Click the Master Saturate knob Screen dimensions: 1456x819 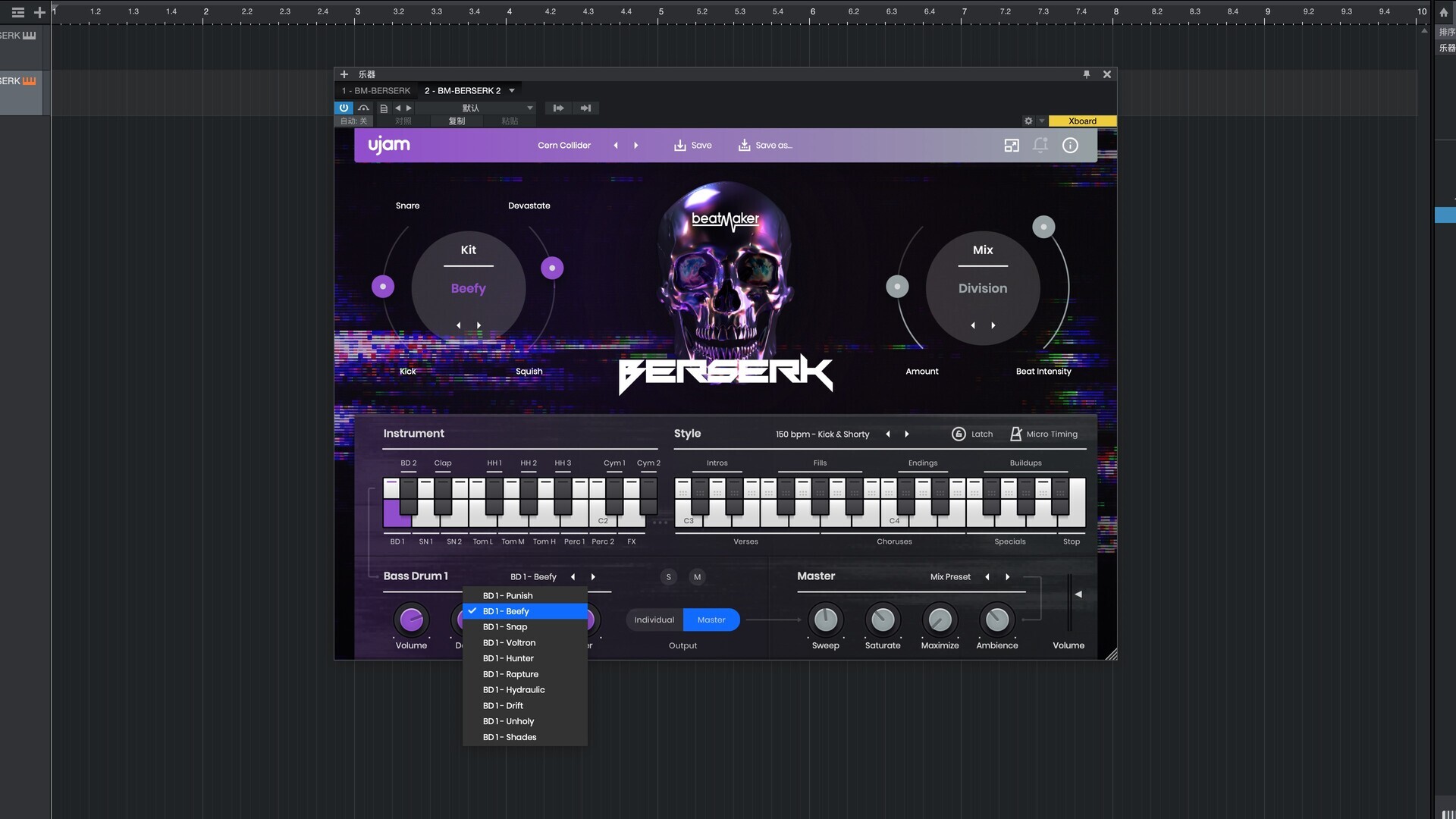coord(883,620)
